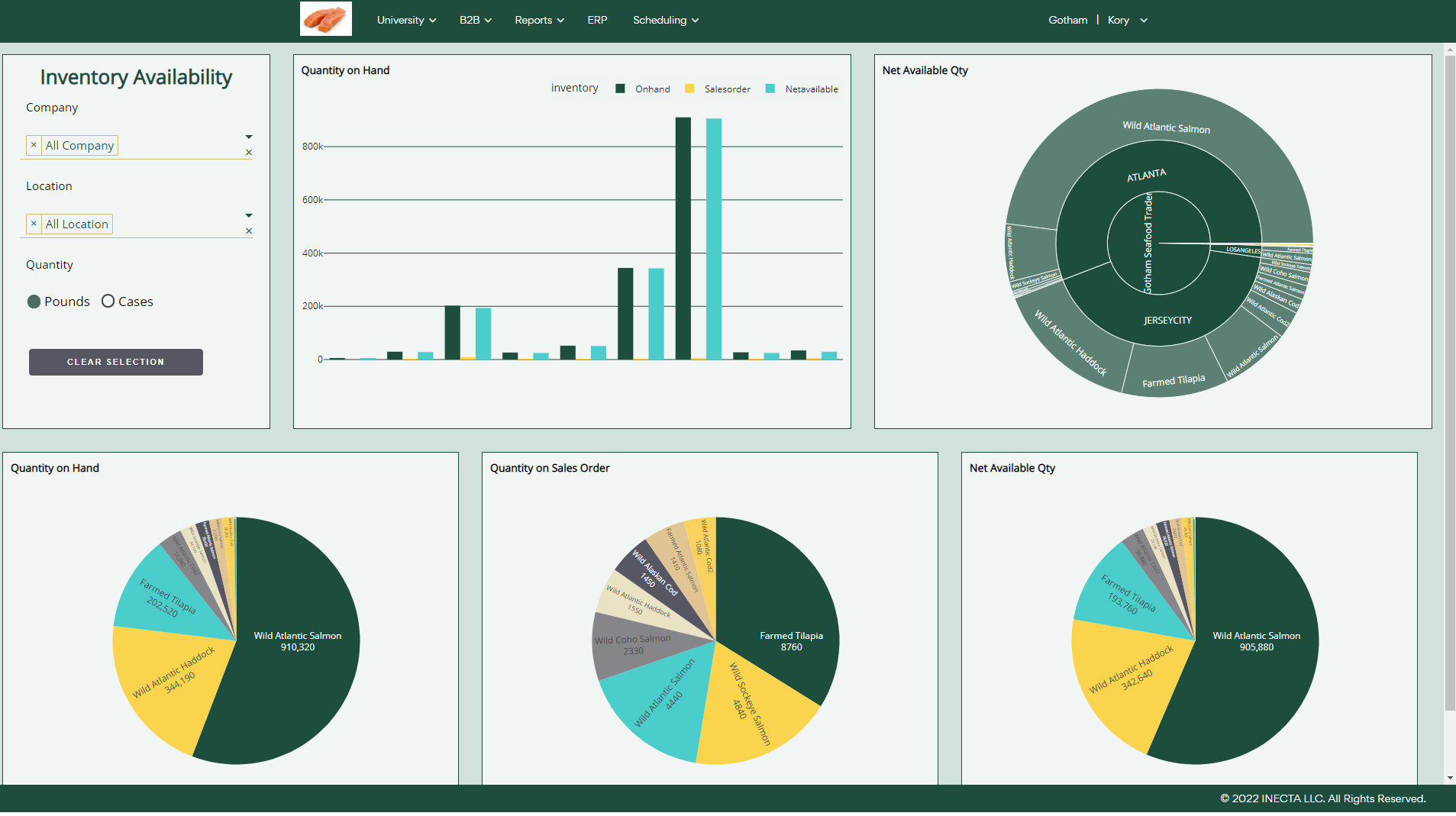Go to the ERP link

click(x=597, y=21)
